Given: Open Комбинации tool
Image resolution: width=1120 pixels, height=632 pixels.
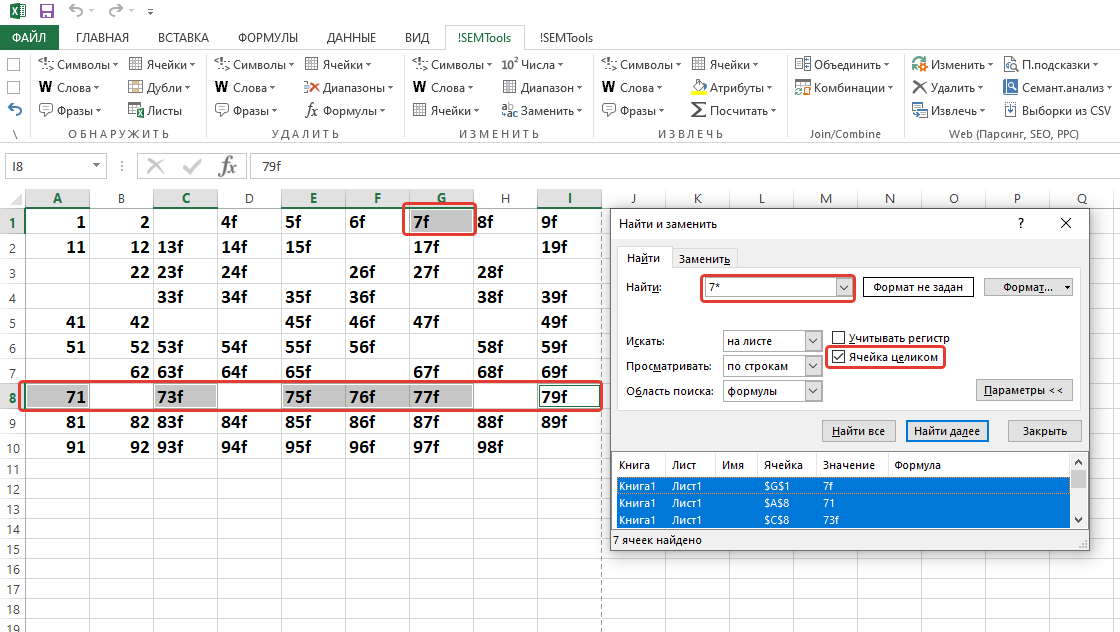Looking at the screenshot, I should [x=844, y=87].
